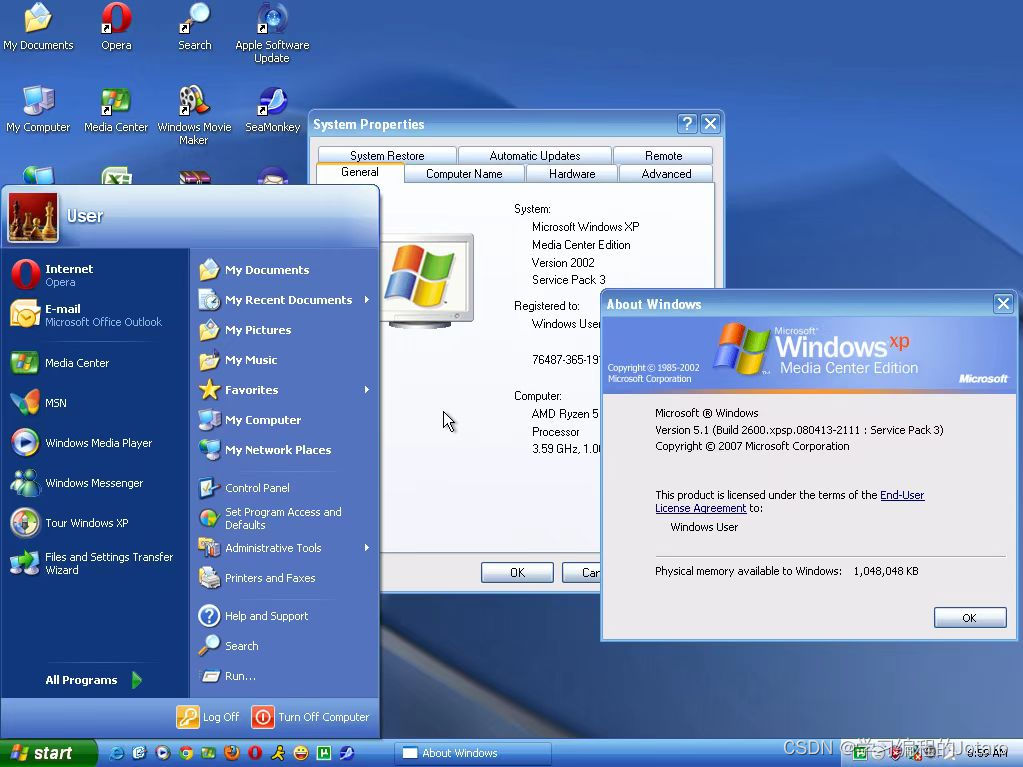
Task: Expand My Recent Documents submenu arrow
Action: point(367,300)
